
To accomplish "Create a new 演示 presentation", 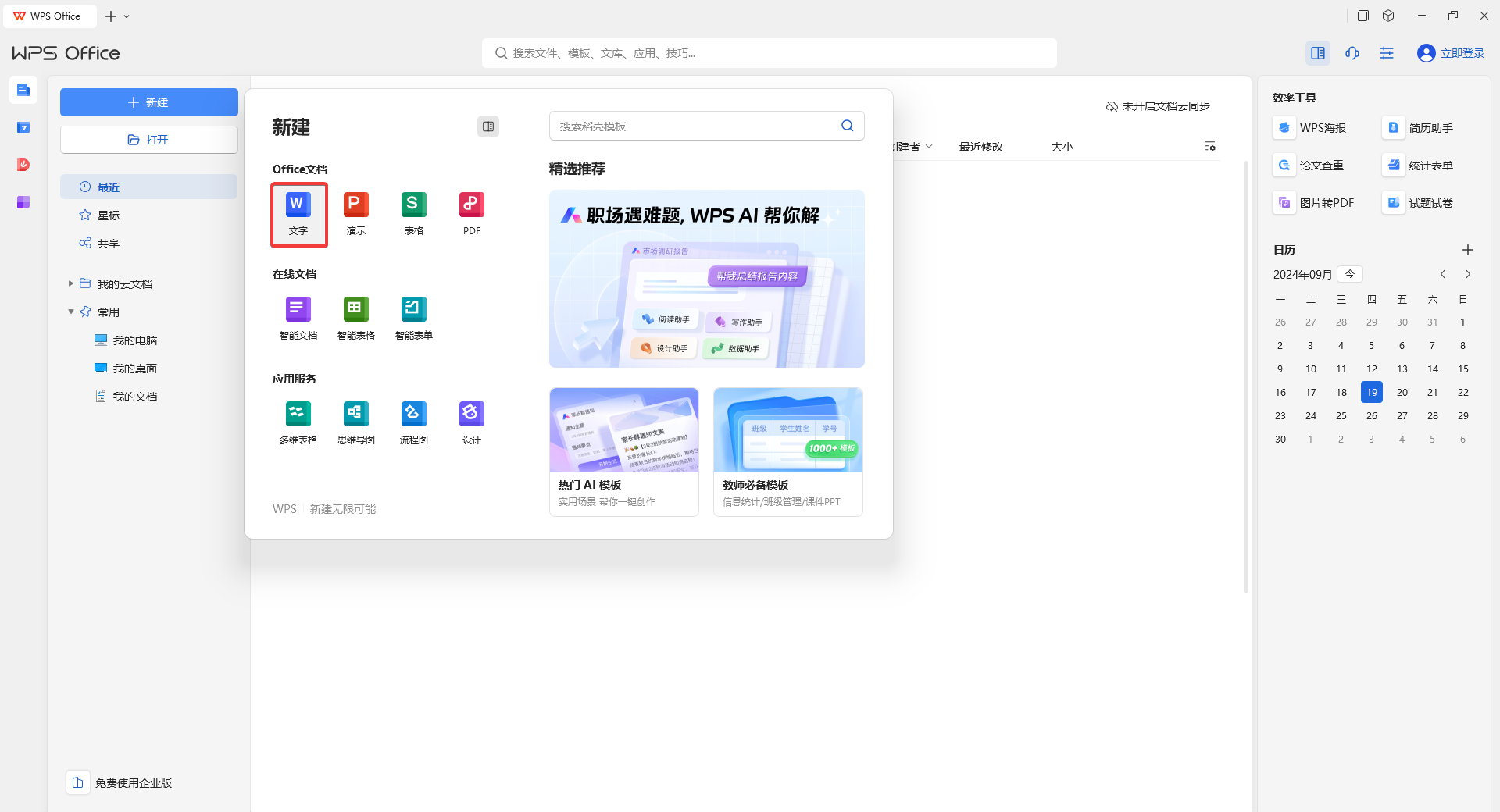I will (355, 212).
